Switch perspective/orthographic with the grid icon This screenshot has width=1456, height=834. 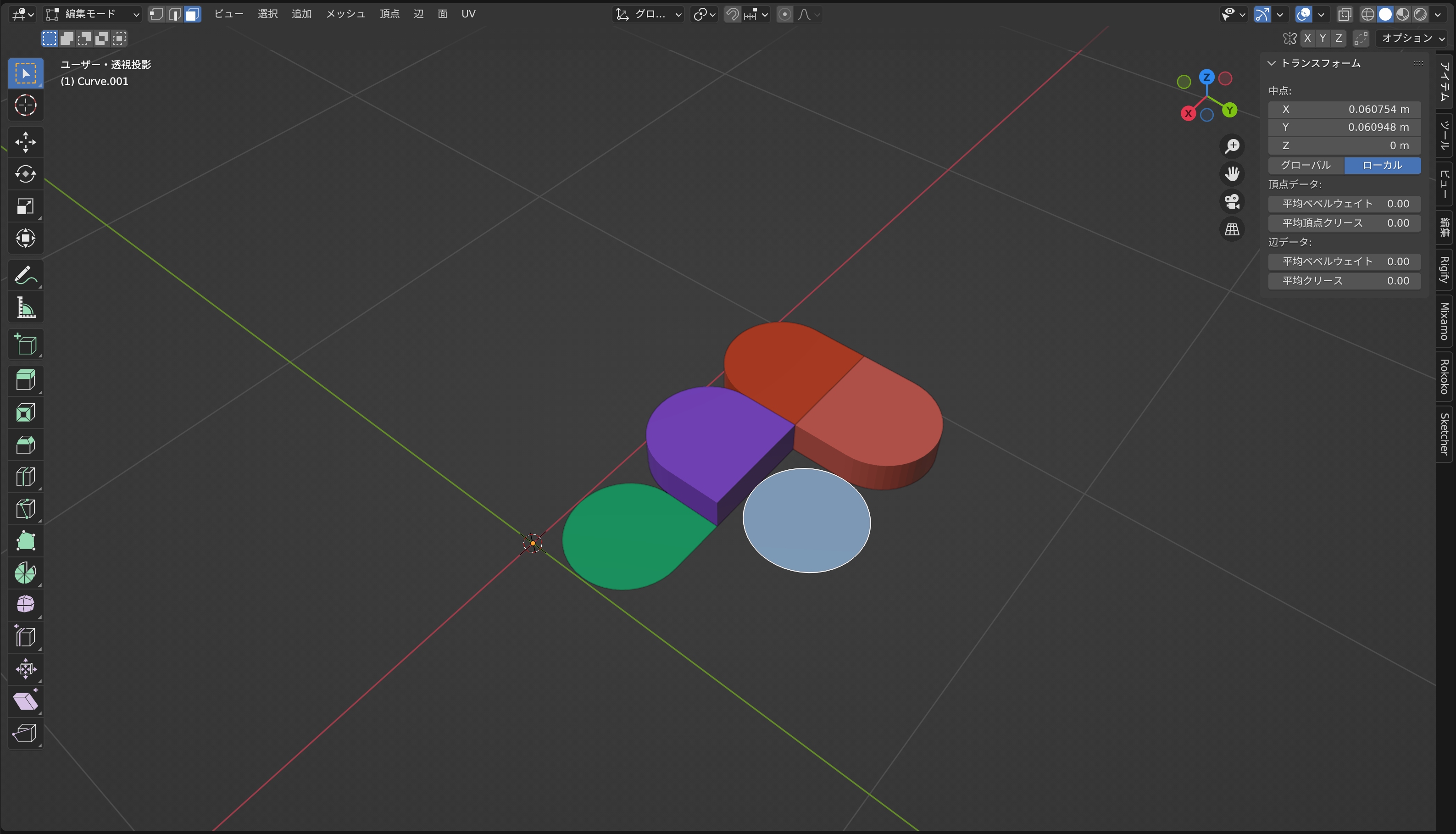click(1232, 229)
